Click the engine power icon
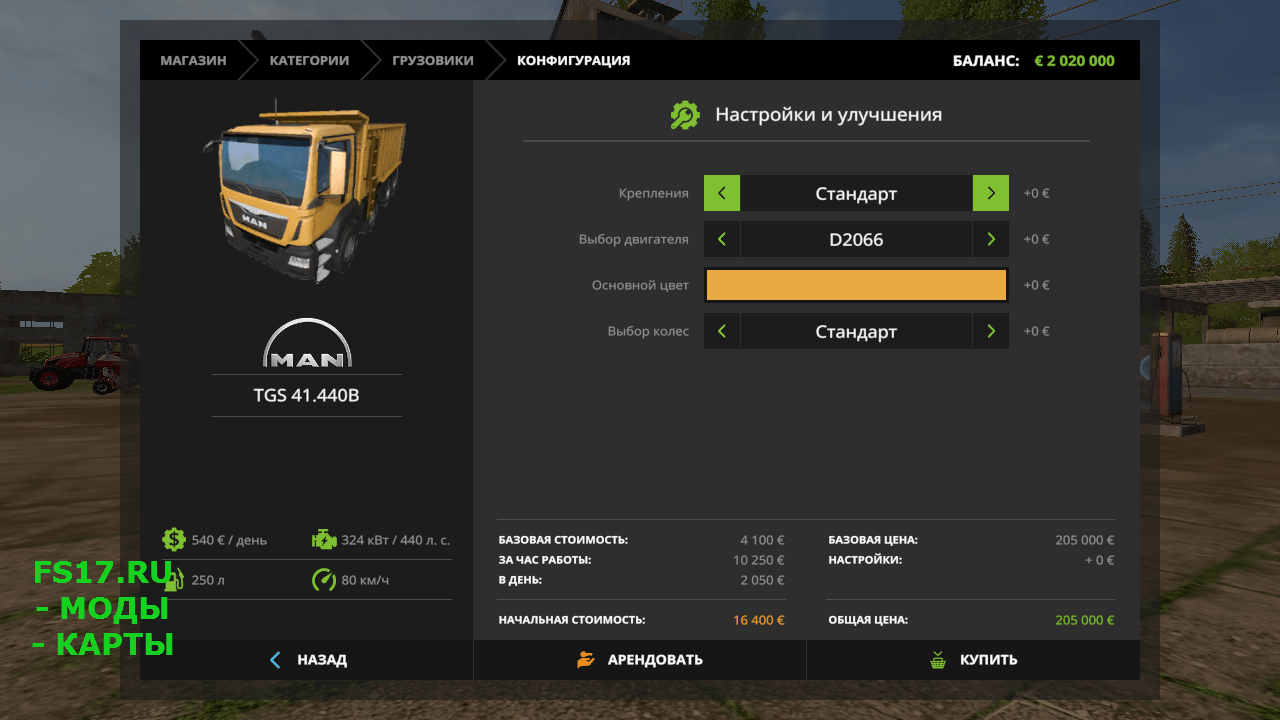Viewport: 1280px width, 720px height. click(324, 540)
